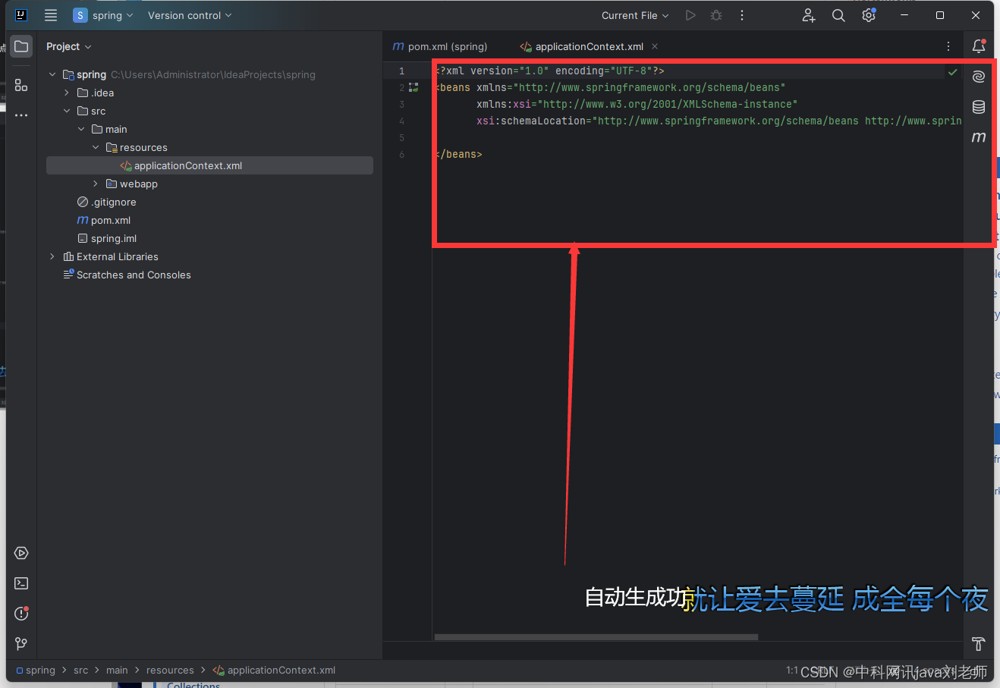1000x688 pixels.
Task: Open the Version control dropdown
Action: pos(189,15)
